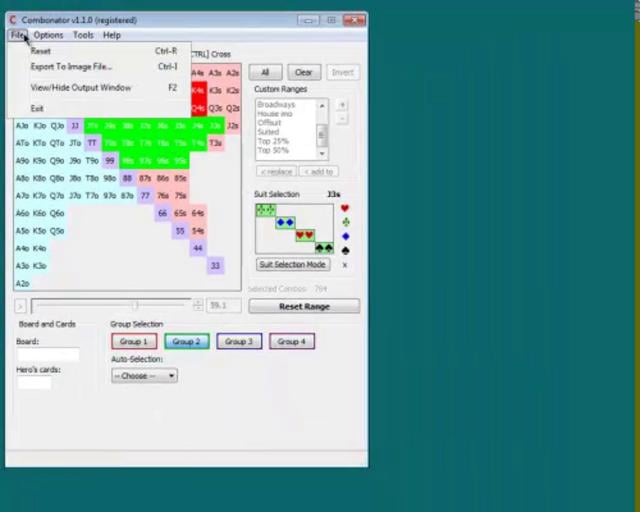Click the Board input field

(x=48, y=354)
